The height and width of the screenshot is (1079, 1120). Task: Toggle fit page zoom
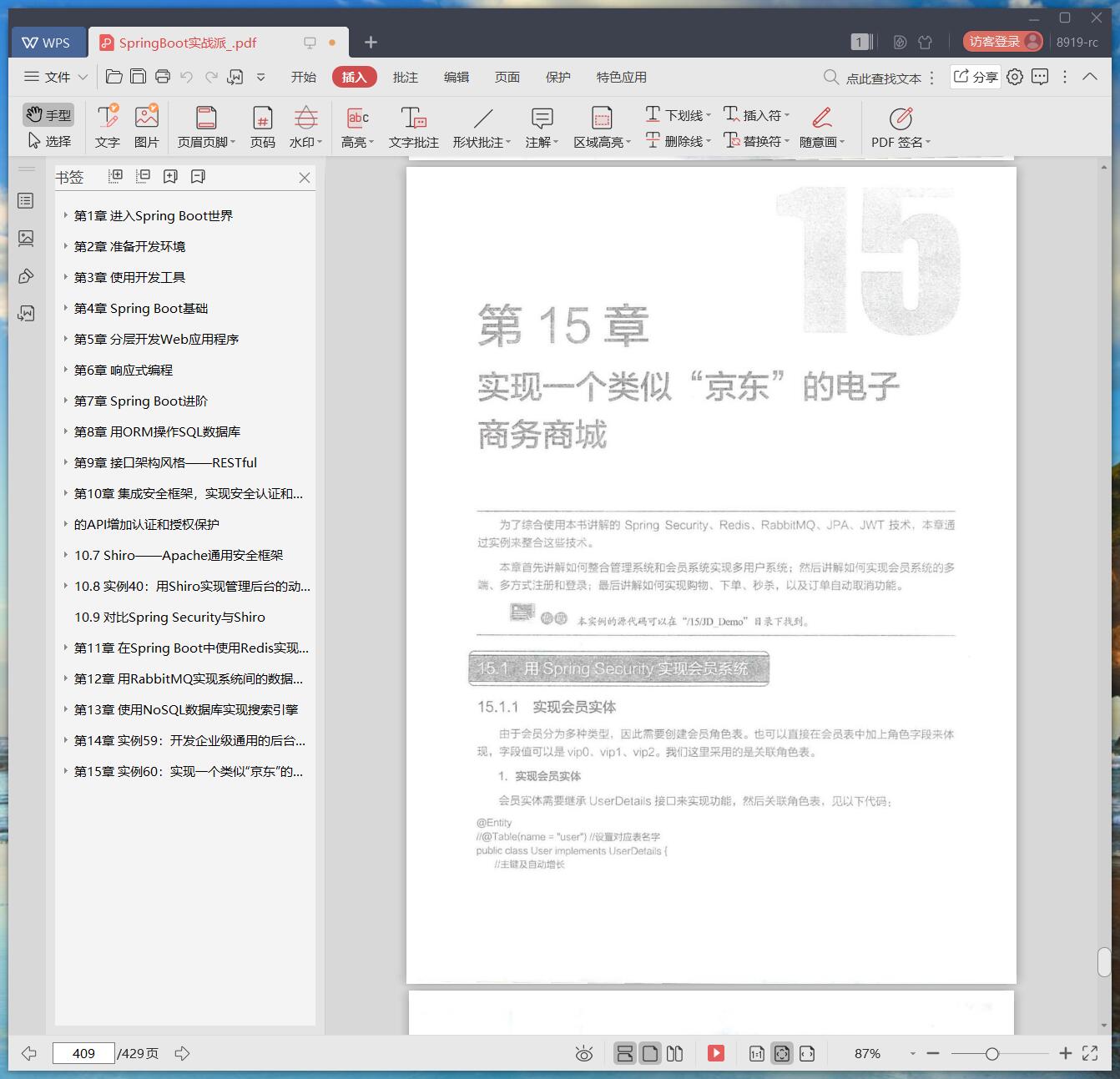pos(782,1053)
